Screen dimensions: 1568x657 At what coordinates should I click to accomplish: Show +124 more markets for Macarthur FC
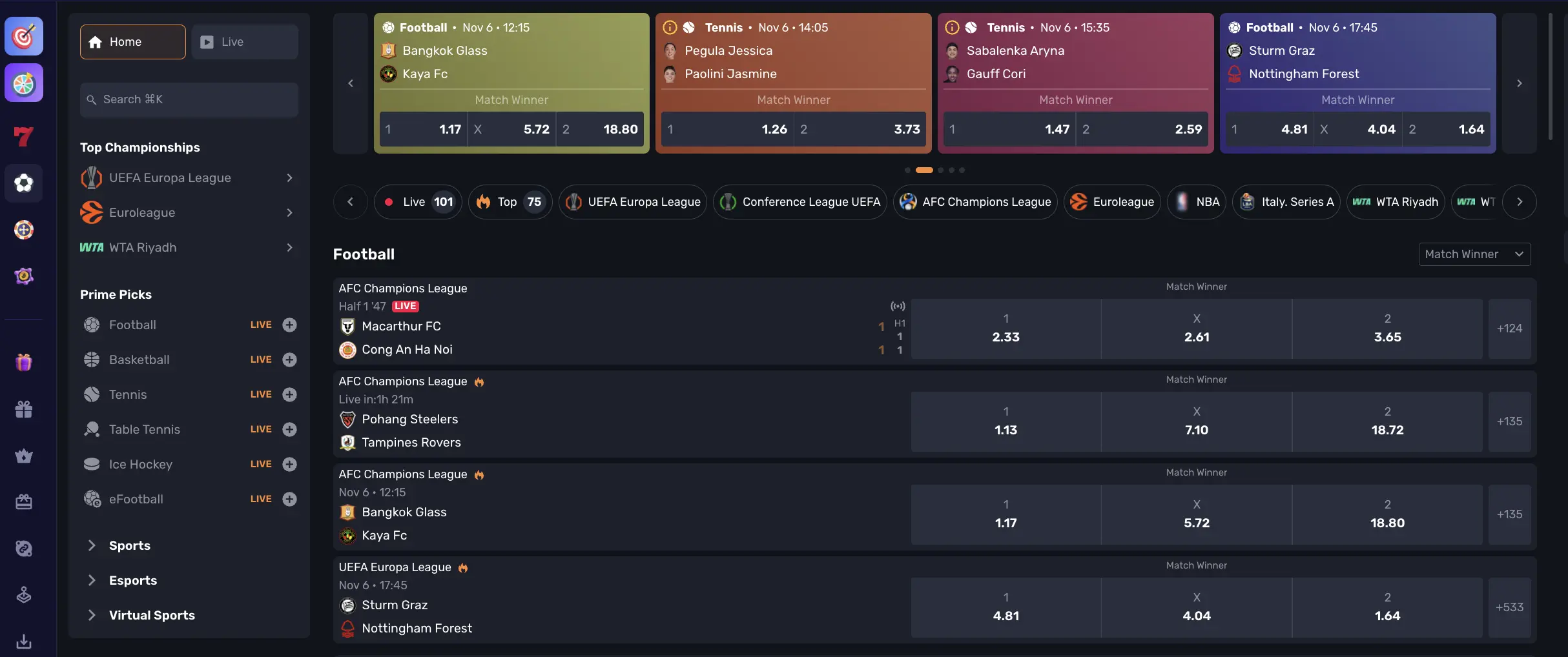click(x=1509, y=328)
